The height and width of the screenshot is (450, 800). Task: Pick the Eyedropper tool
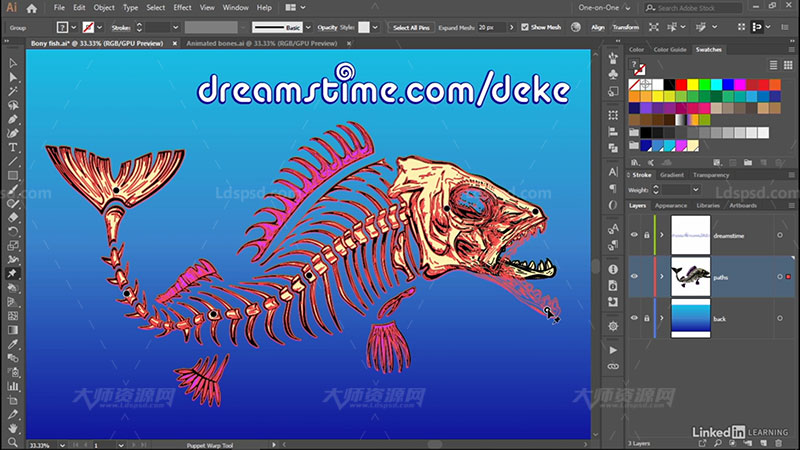[13, 344]
